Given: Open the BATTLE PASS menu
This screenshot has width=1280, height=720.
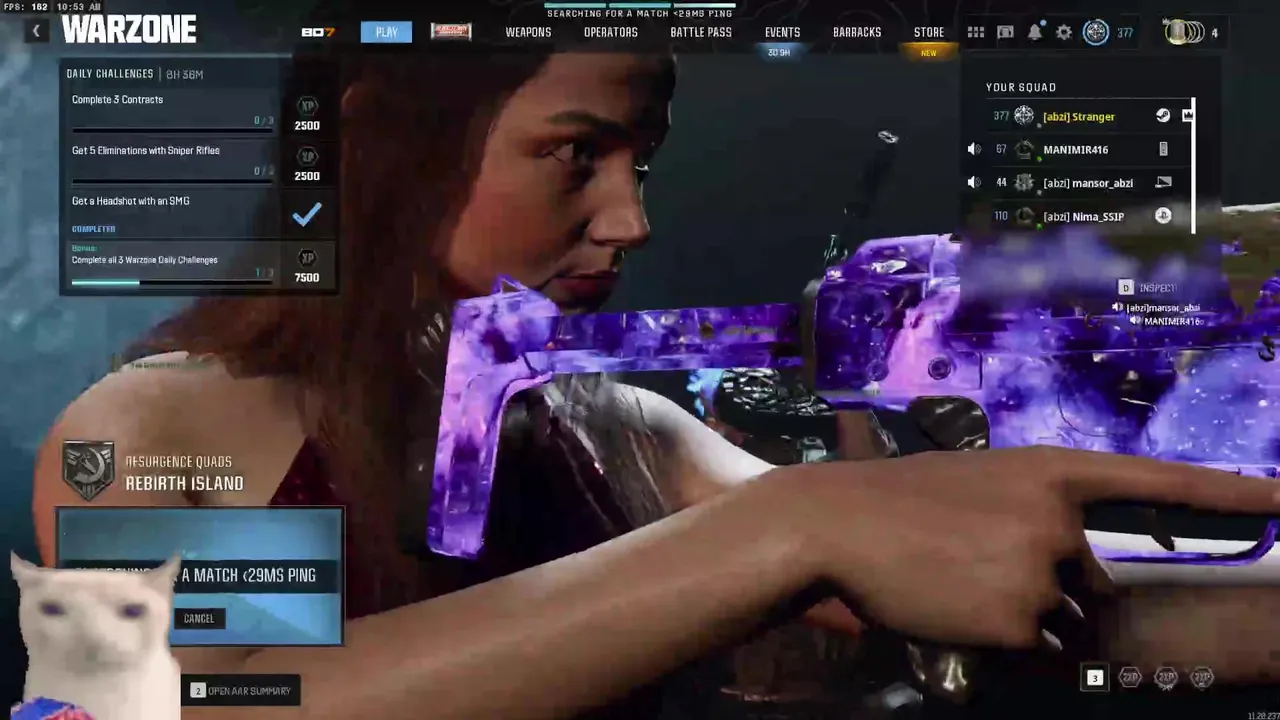Looking at the screenshot, I should click(701, 32).
